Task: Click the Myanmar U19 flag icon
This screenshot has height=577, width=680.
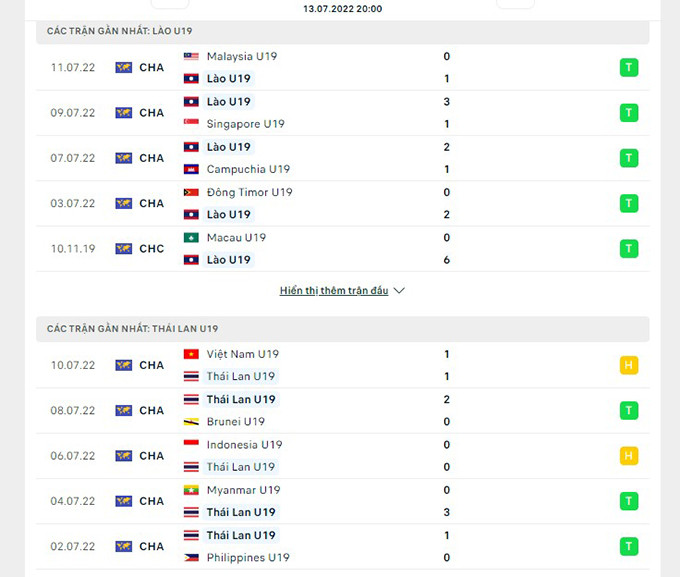Action: tap(191, 490)
